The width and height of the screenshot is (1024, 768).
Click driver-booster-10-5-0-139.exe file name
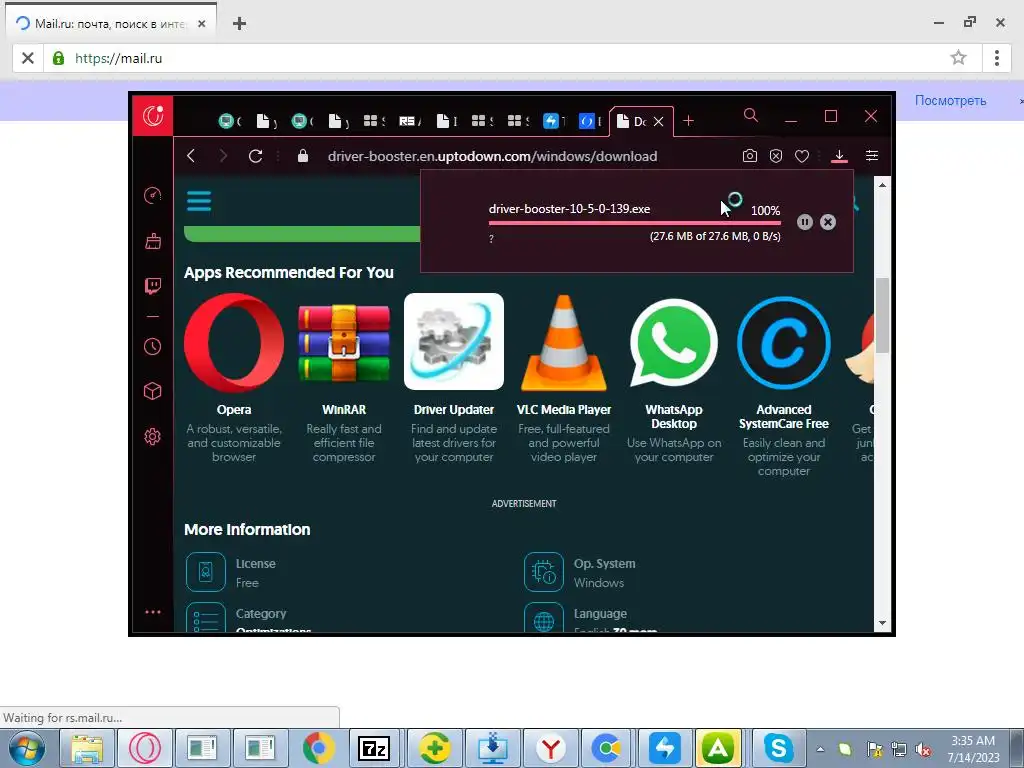[x=569, y=209]
